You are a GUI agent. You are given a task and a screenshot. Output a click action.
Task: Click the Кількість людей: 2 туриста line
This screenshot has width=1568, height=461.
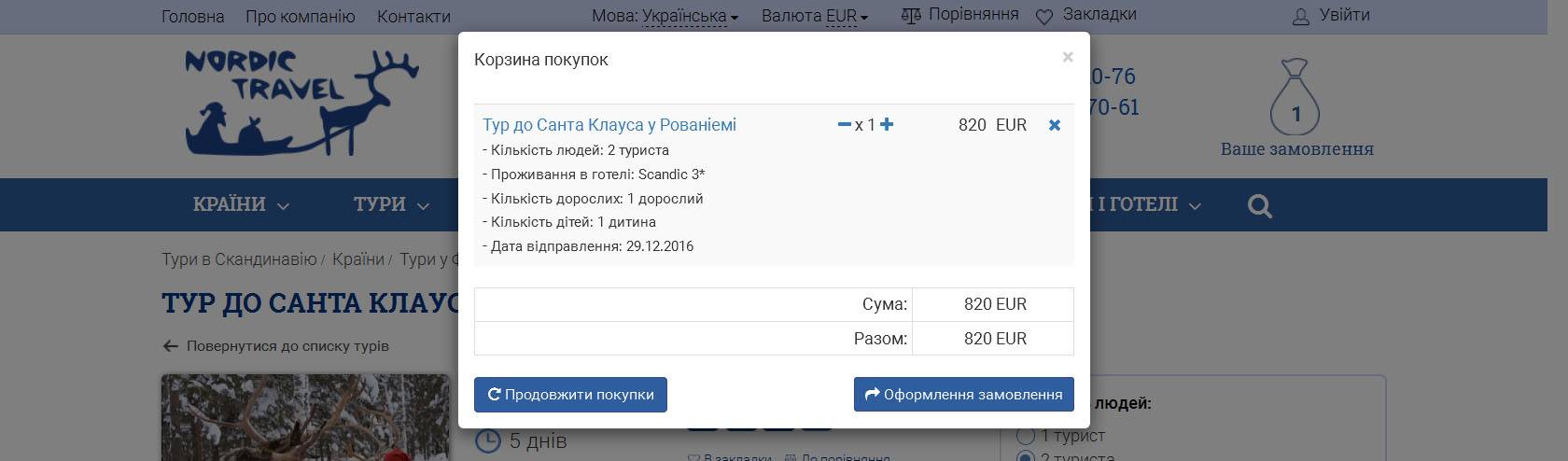[x=576, y=150]
